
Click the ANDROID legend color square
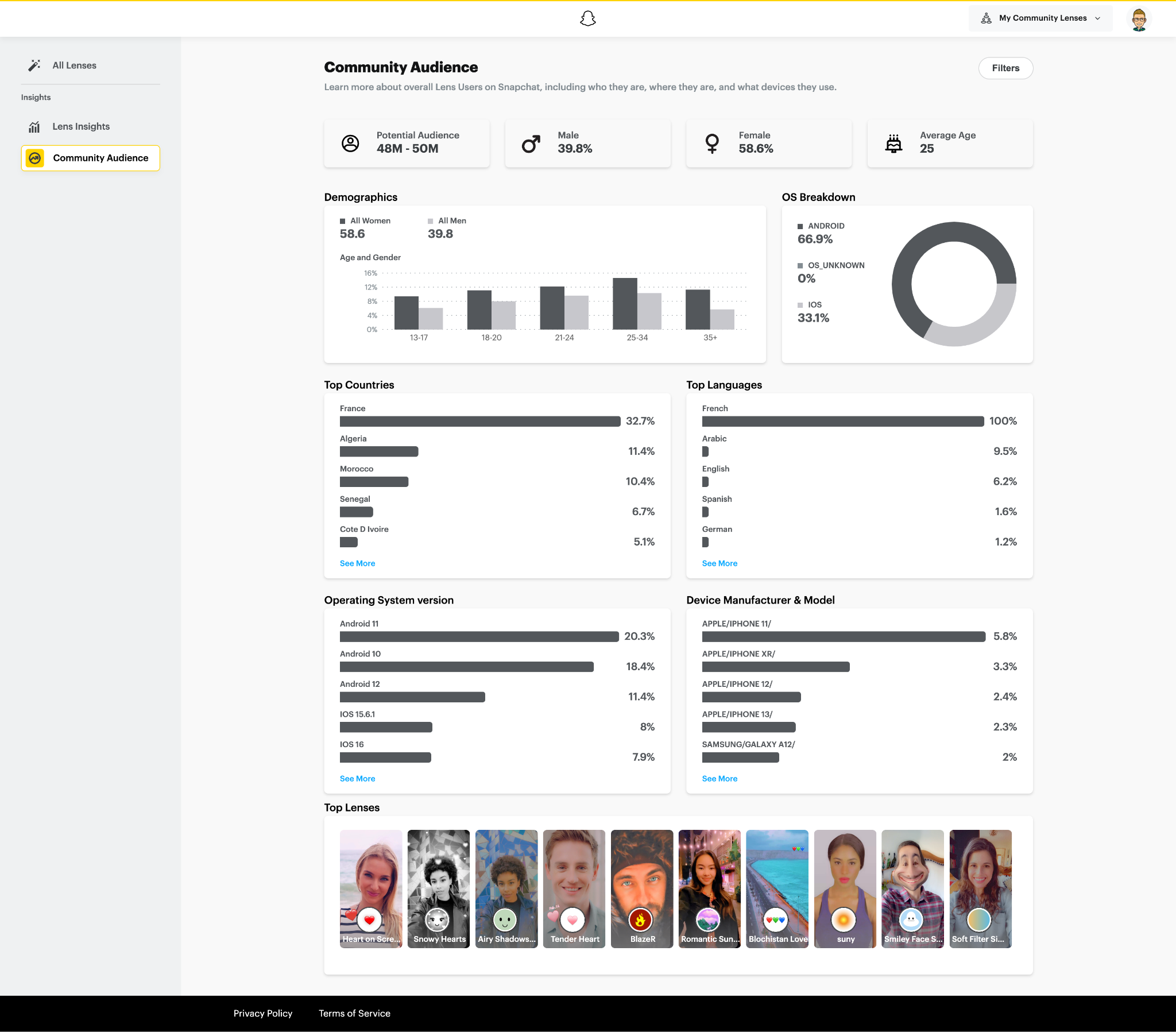click(800, 226)
